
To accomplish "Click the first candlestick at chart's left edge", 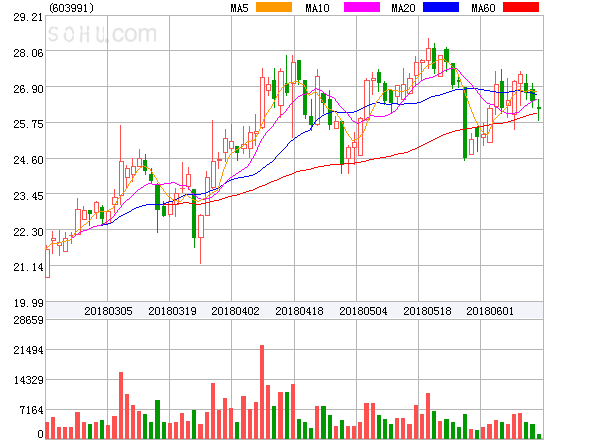I will (47, 261).
